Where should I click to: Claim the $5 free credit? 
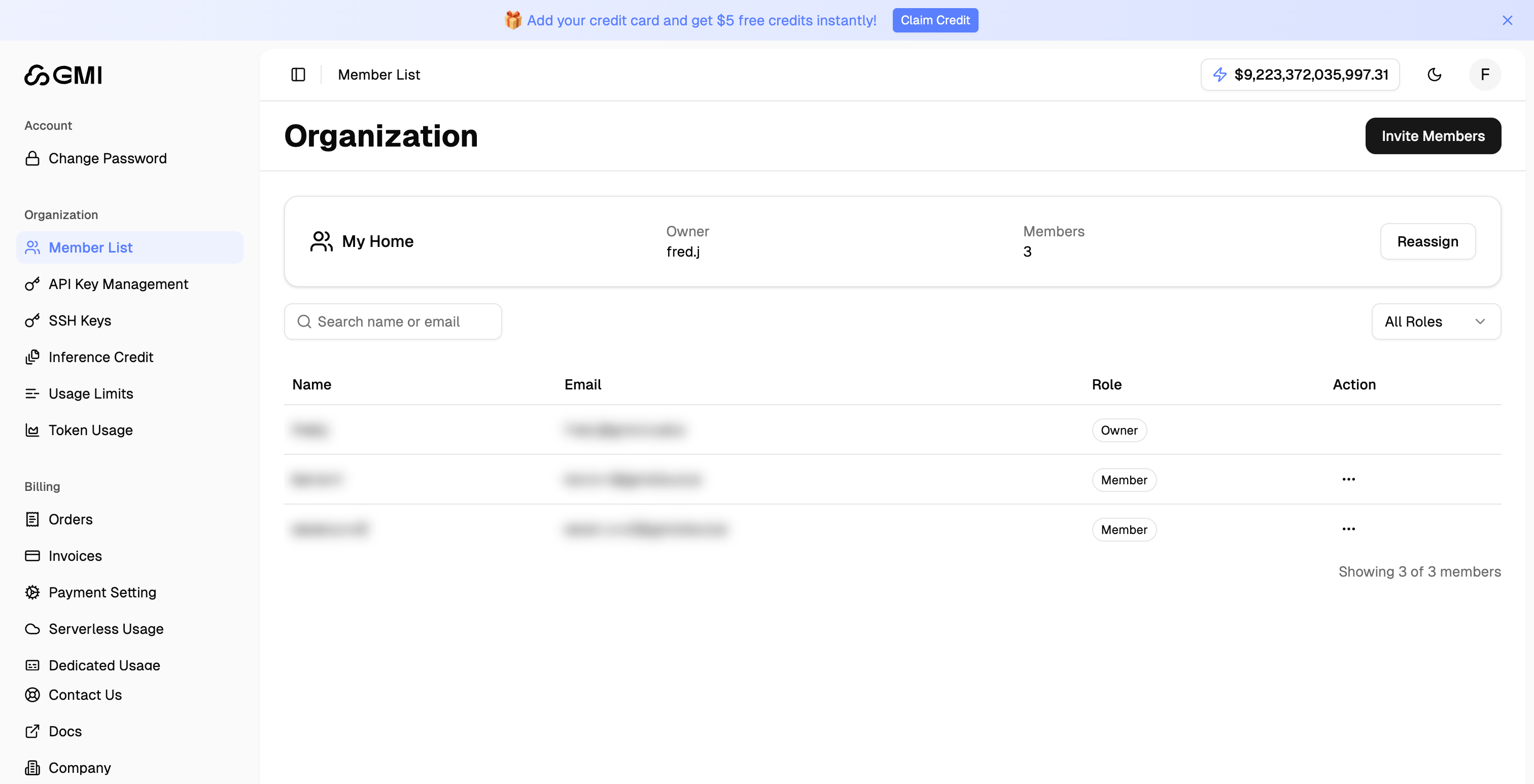pos(935,20)
